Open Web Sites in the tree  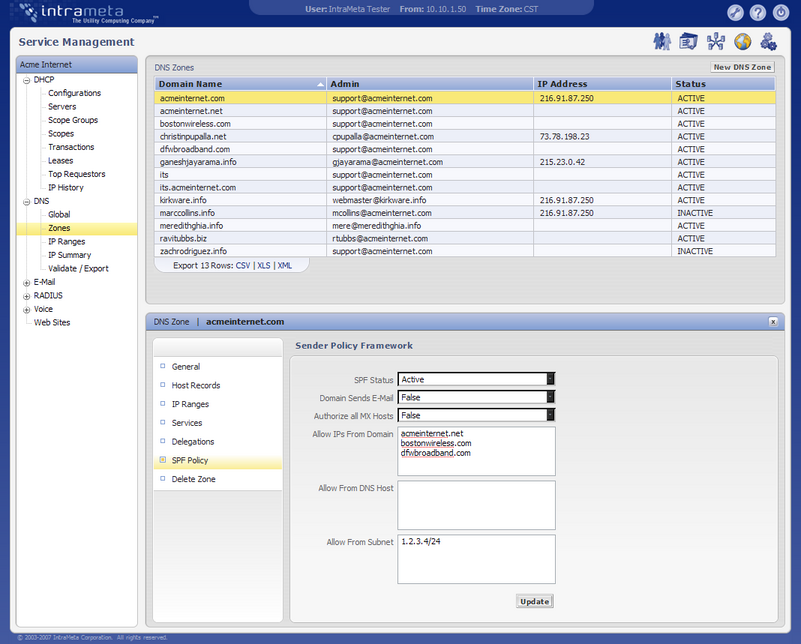(x=52, y=323)
